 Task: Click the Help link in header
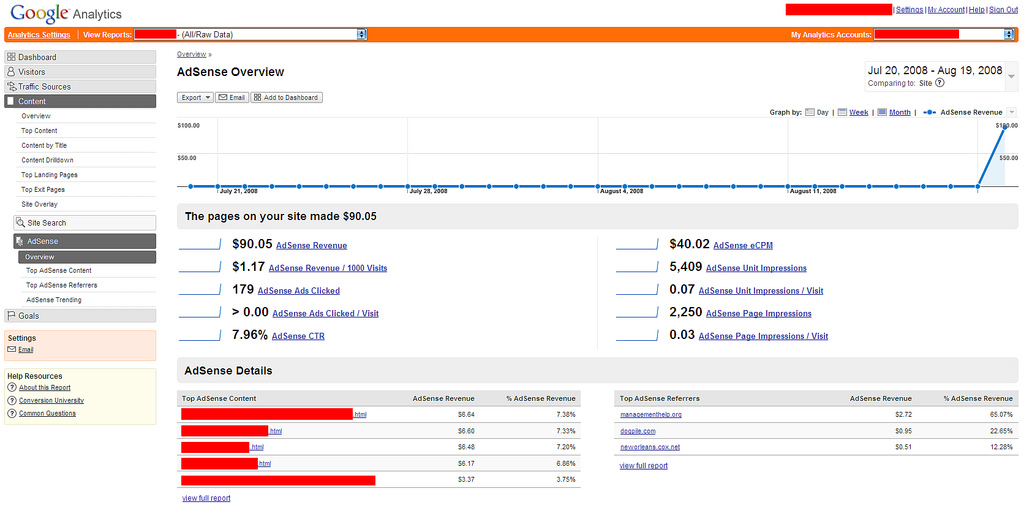tap(976, 10)
